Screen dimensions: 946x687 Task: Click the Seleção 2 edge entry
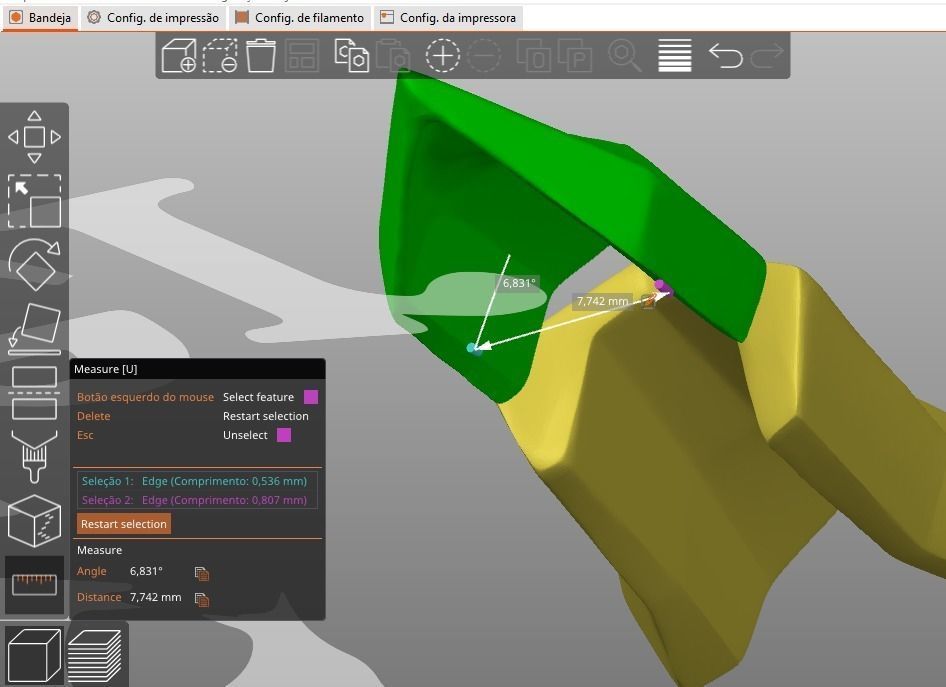click(x=194, y=499)
